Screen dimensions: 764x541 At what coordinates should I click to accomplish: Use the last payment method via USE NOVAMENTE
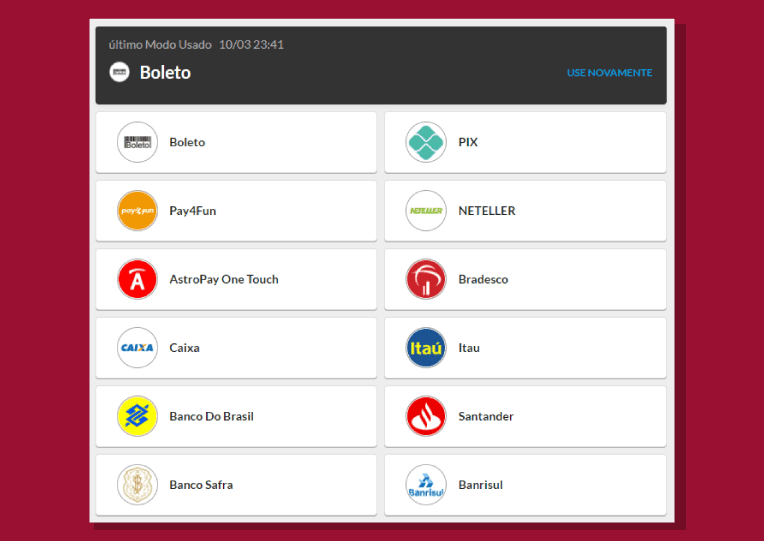pyautogui.click(x=610, y=73)
